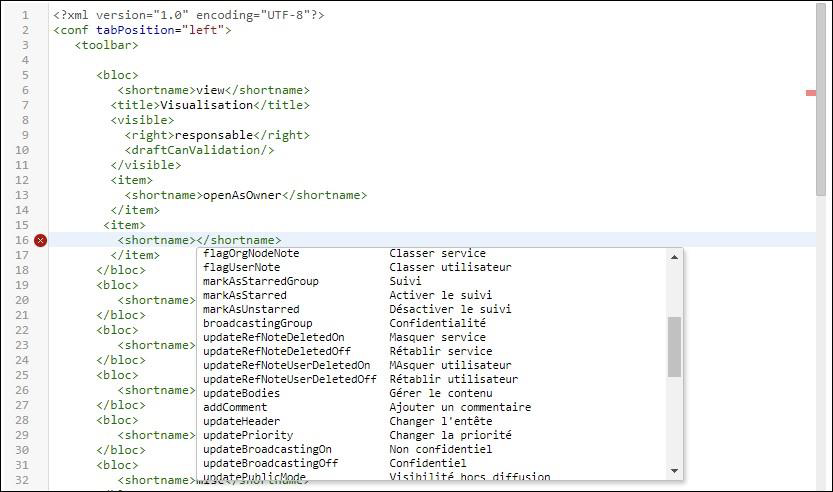This screenshot has height=492, width=833.
Task: Pick markAsStarredGroup completion entry
Action: coord(260,282)
